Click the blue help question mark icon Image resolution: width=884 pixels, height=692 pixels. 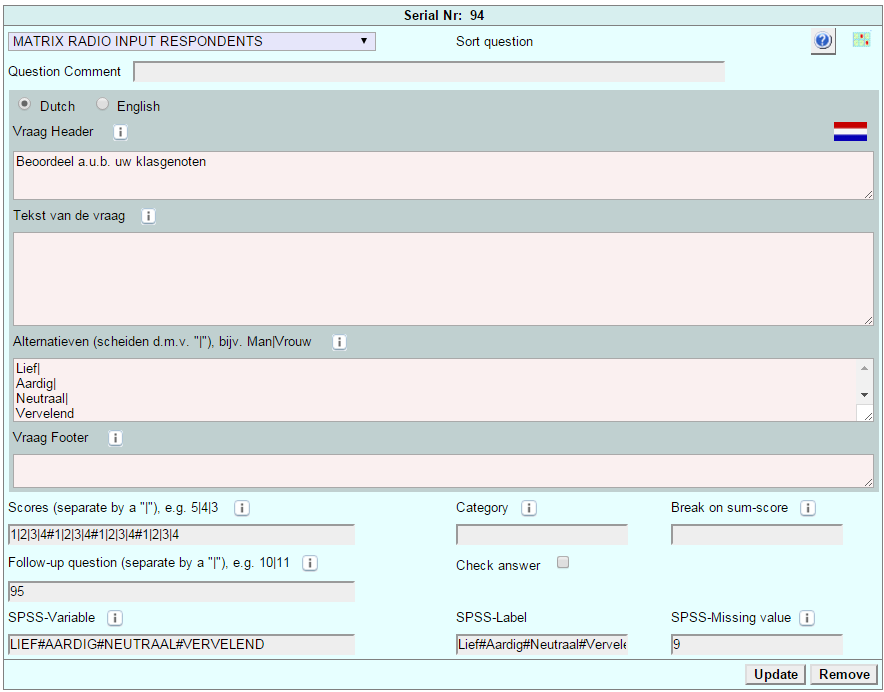pos(823,41)
